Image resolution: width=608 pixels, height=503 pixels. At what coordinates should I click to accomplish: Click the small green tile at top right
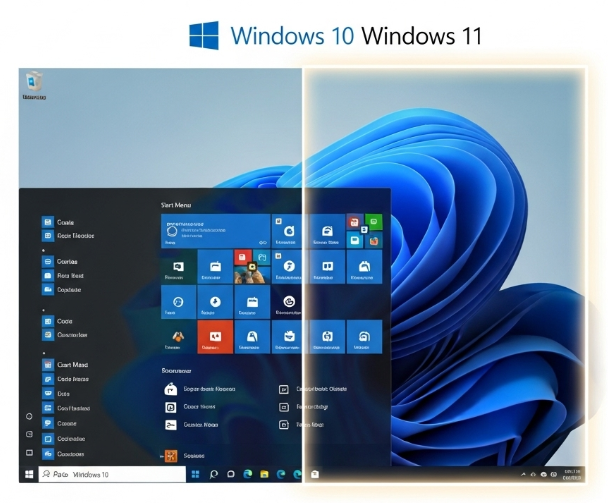(x=374, y=222)
